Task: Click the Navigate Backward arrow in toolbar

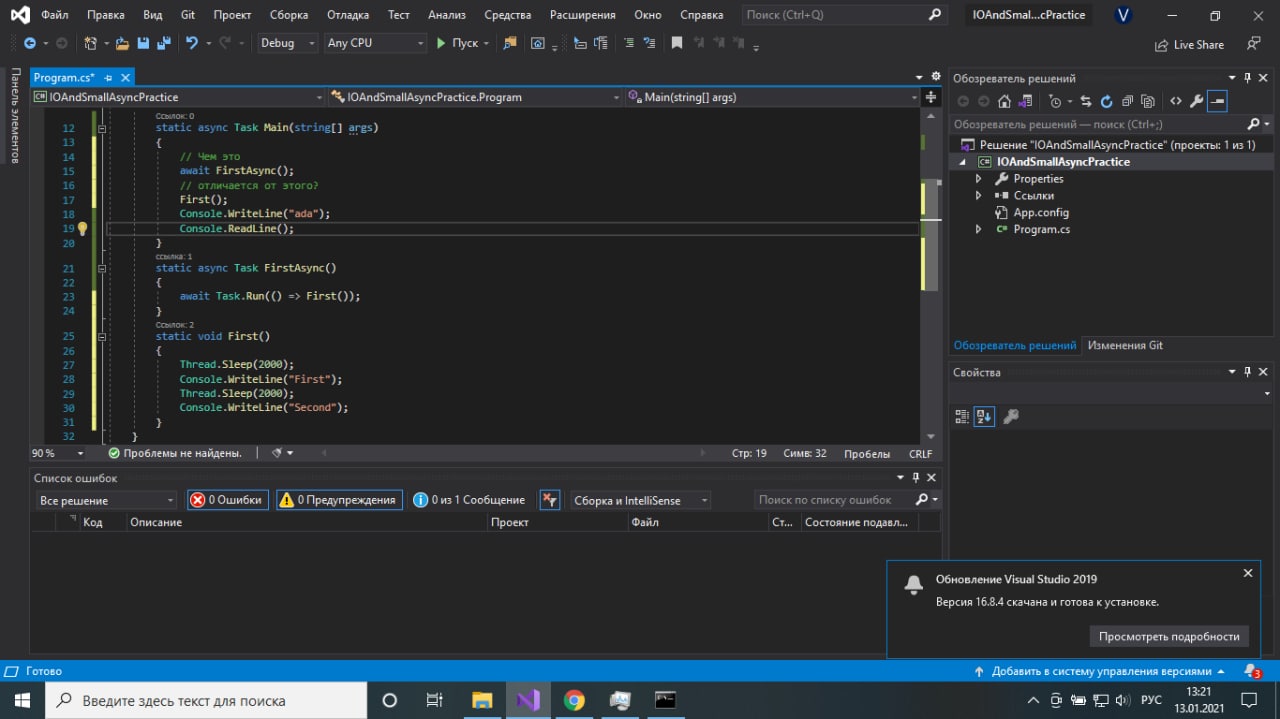Action: click(x=29, y=43)
